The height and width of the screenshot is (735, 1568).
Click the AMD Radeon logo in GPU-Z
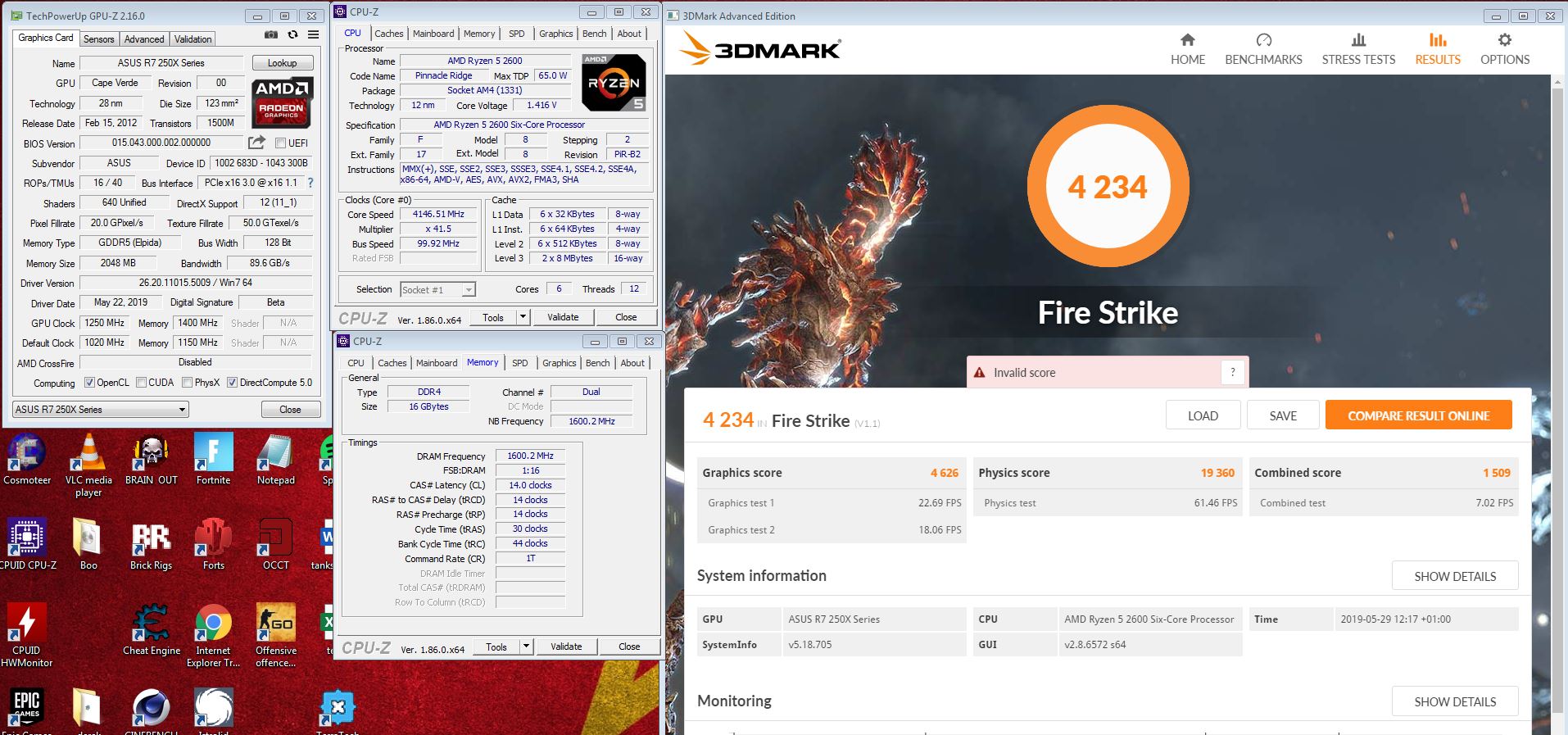click(281, 102)
